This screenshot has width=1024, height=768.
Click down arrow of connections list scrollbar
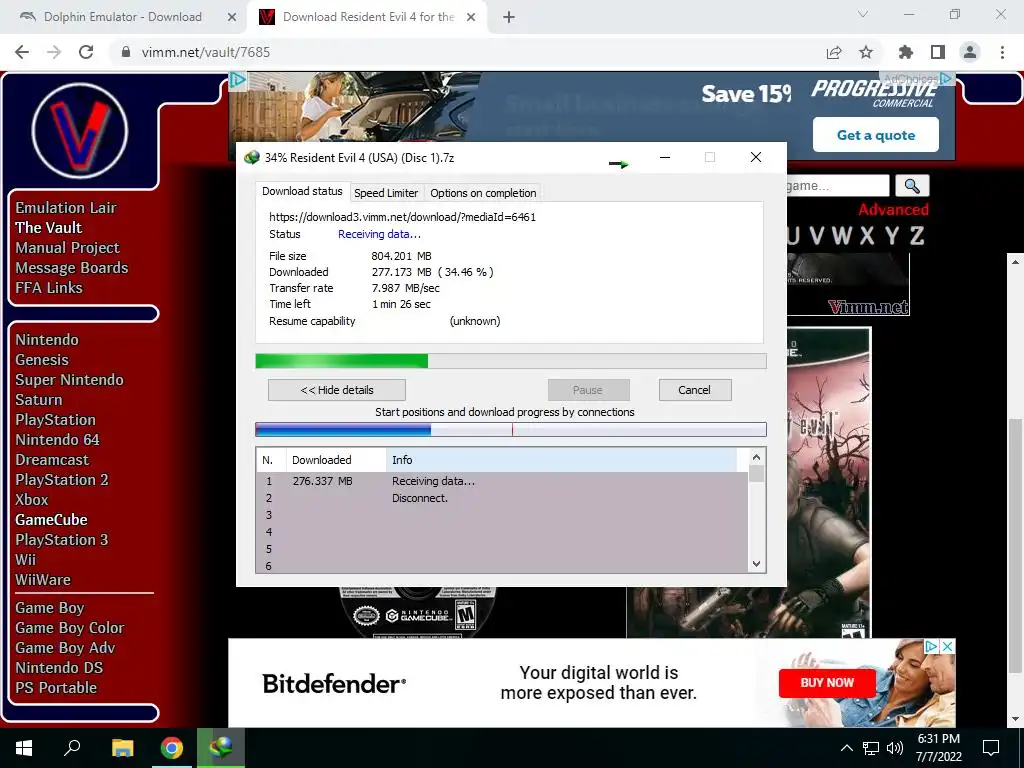(x=756, y=564)
